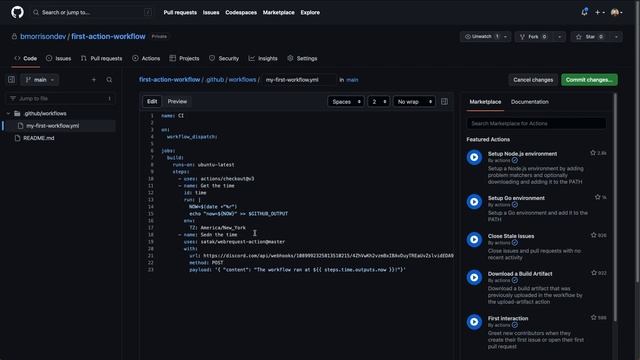Click the Download a Build Artifact action icon
Screen dimensions: 640x360
click(x=474, y=278)
